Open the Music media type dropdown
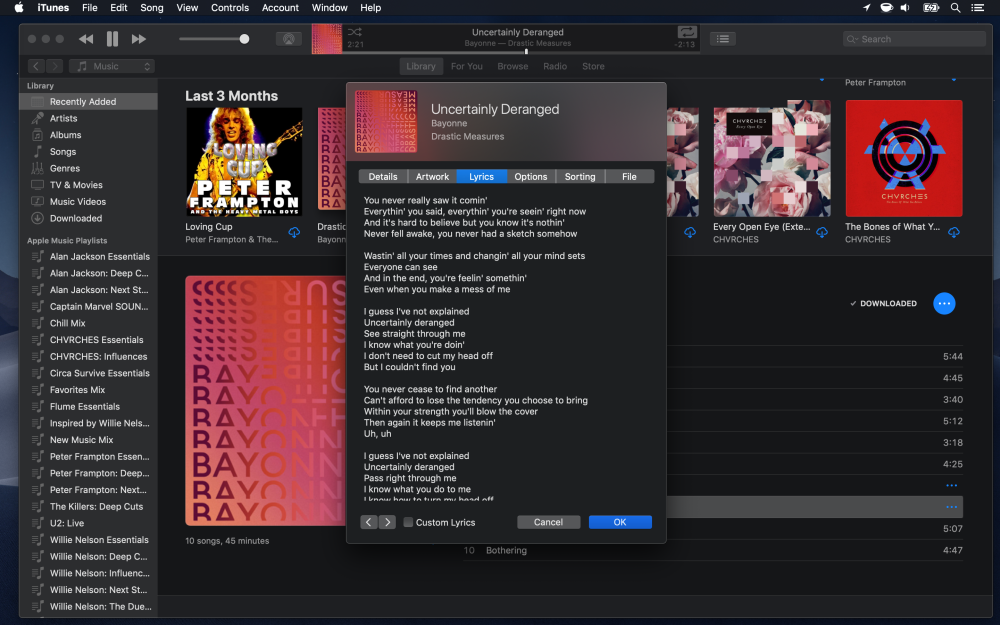This screenshot has height=625, width=1000. (112, 66)
